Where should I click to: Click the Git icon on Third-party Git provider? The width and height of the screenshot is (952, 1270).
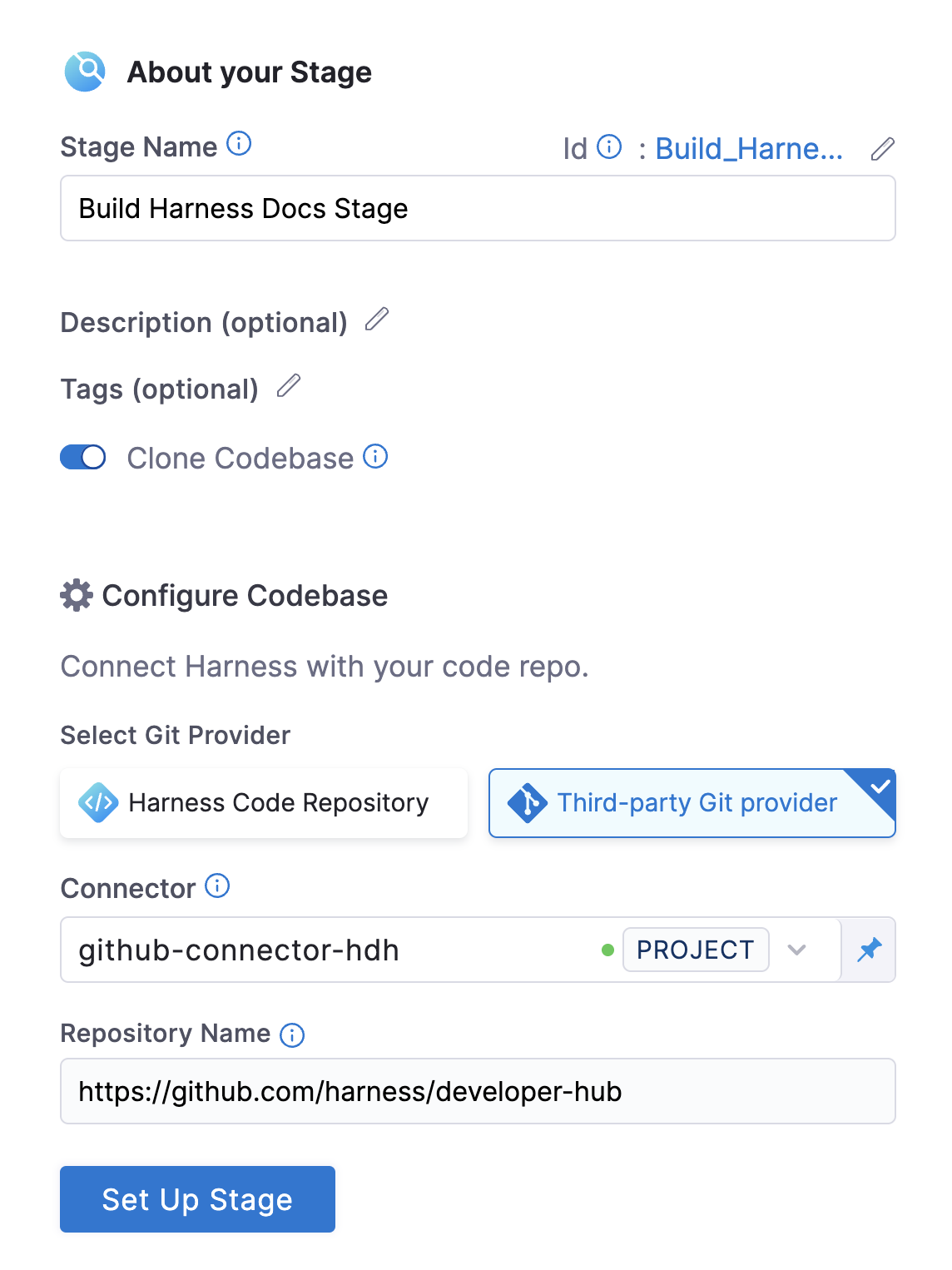pyautogui.click(x=528, y=802)
